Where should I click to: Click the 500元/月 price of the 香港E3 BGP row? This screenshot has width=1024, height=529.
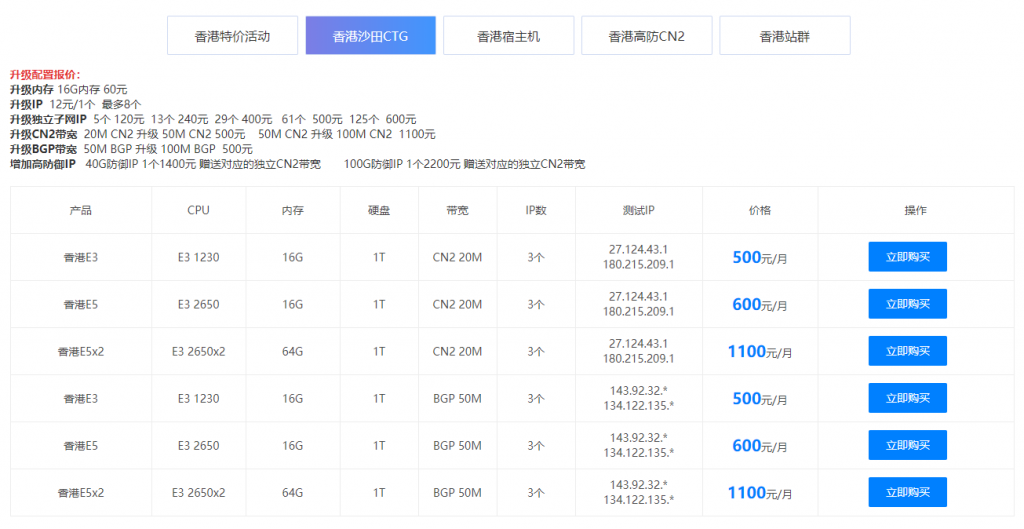tap(760, 398)
